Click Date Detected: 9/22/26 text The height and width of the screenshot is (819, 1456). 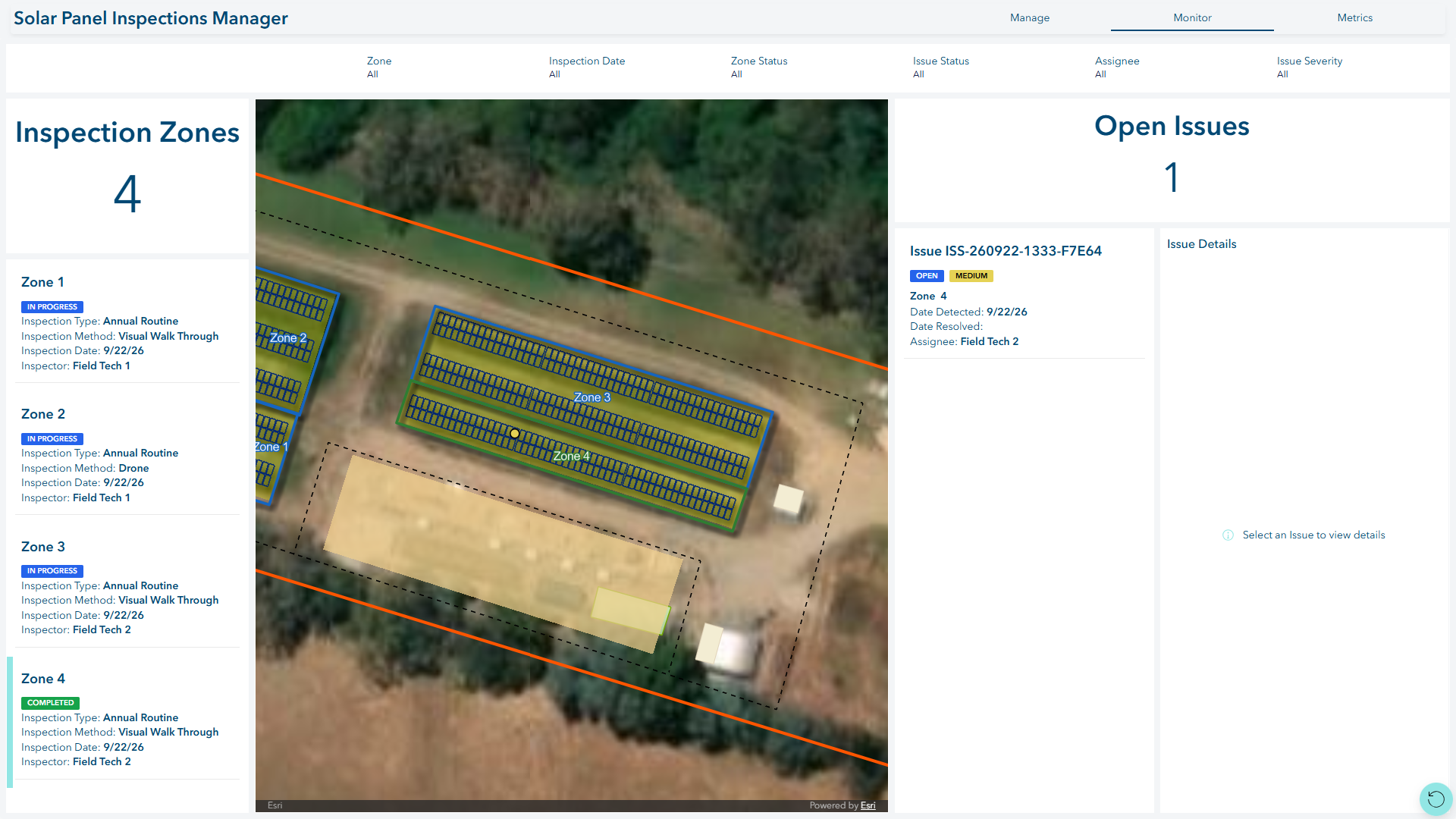tap(968, 312)
